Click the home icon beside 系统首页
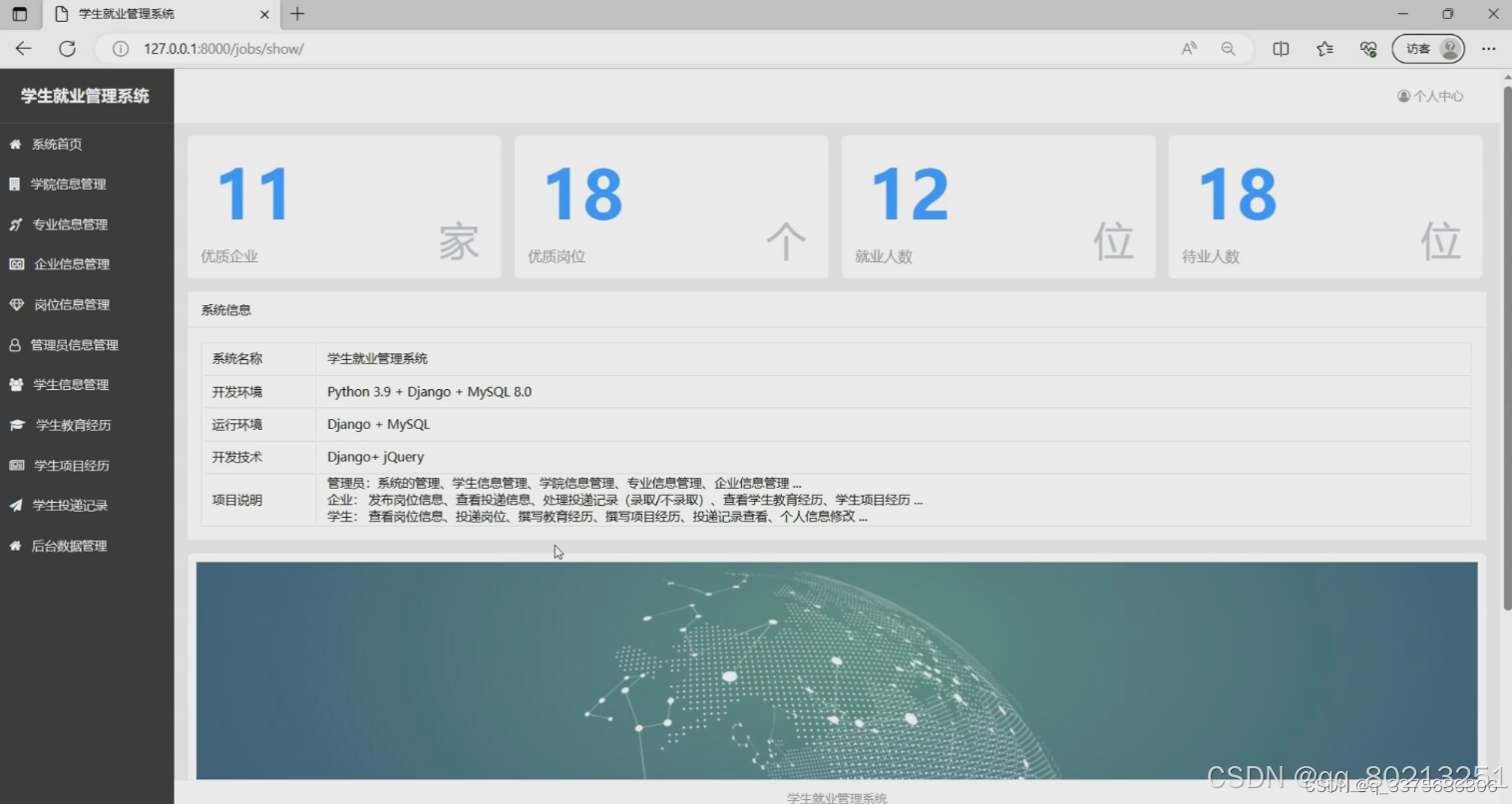 click(x=15, y=145)
